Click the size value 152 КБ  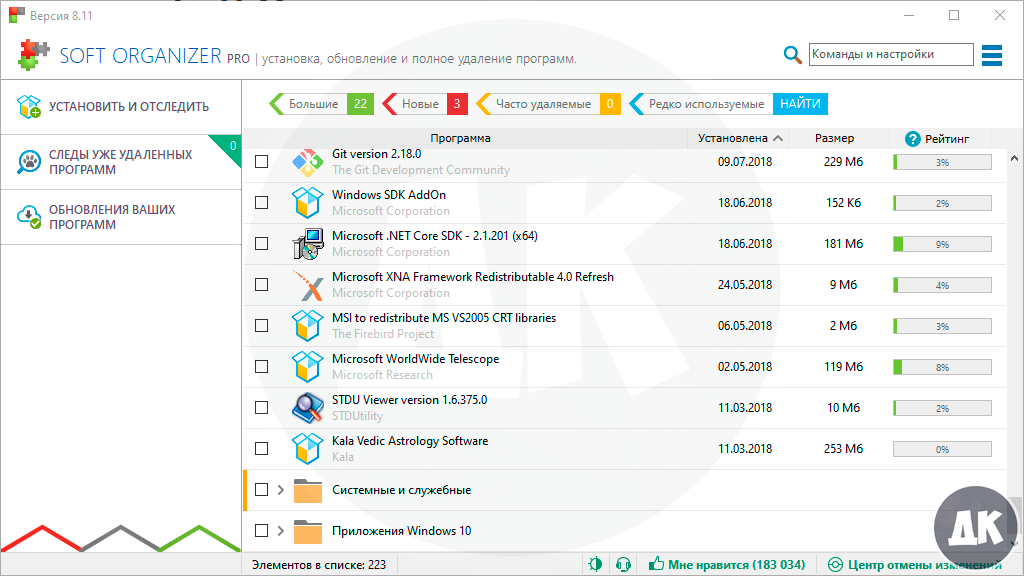843,202
